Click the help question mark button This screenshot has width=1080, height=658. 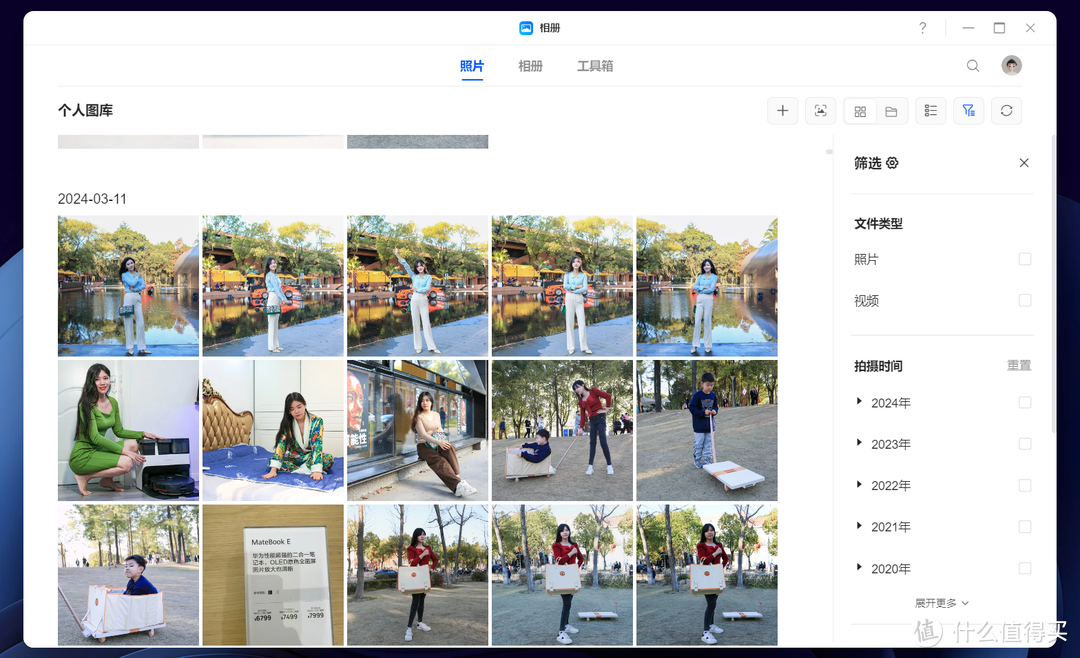pos(922,27)
